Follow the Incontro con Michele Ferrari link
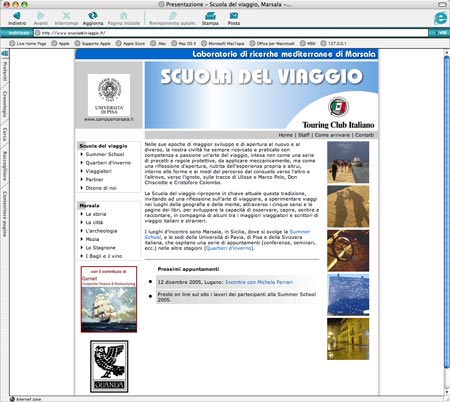The height and width of the screenshot is (402, 450). pyautogui.click(x=259, y=282)
